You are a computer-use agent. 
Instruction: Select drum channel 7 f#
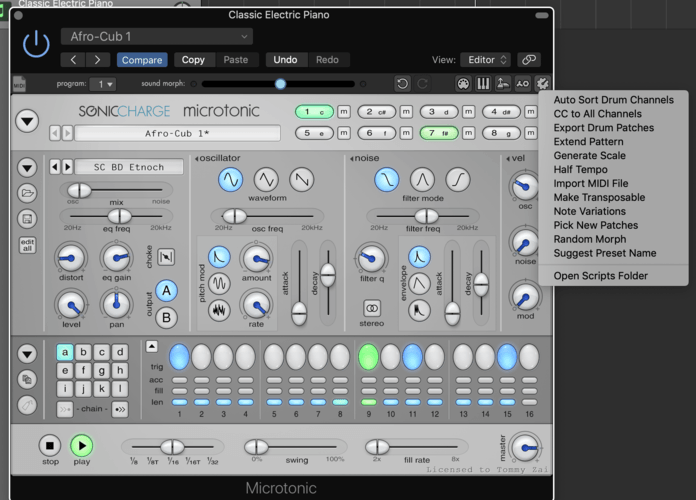tap(439, 133)
